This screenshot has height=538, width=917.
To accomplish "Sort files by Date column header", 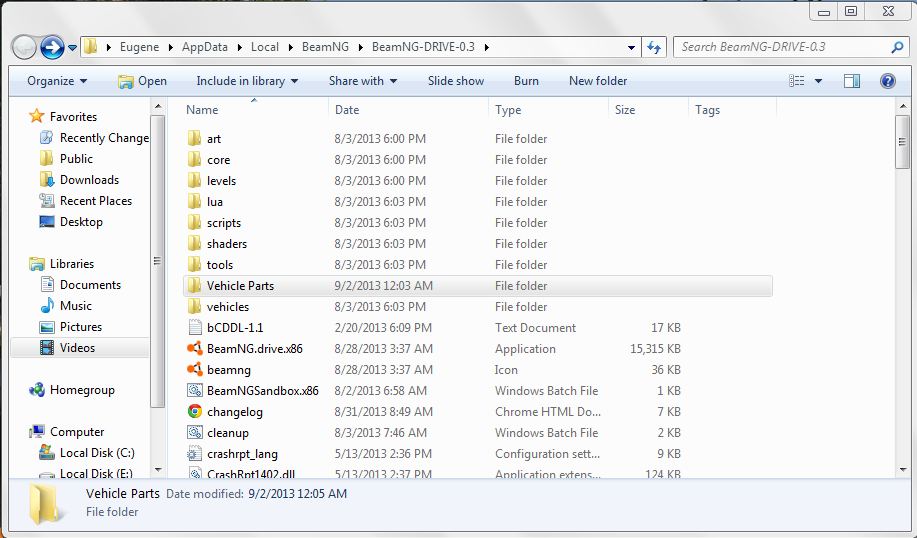I will point(347,110).
